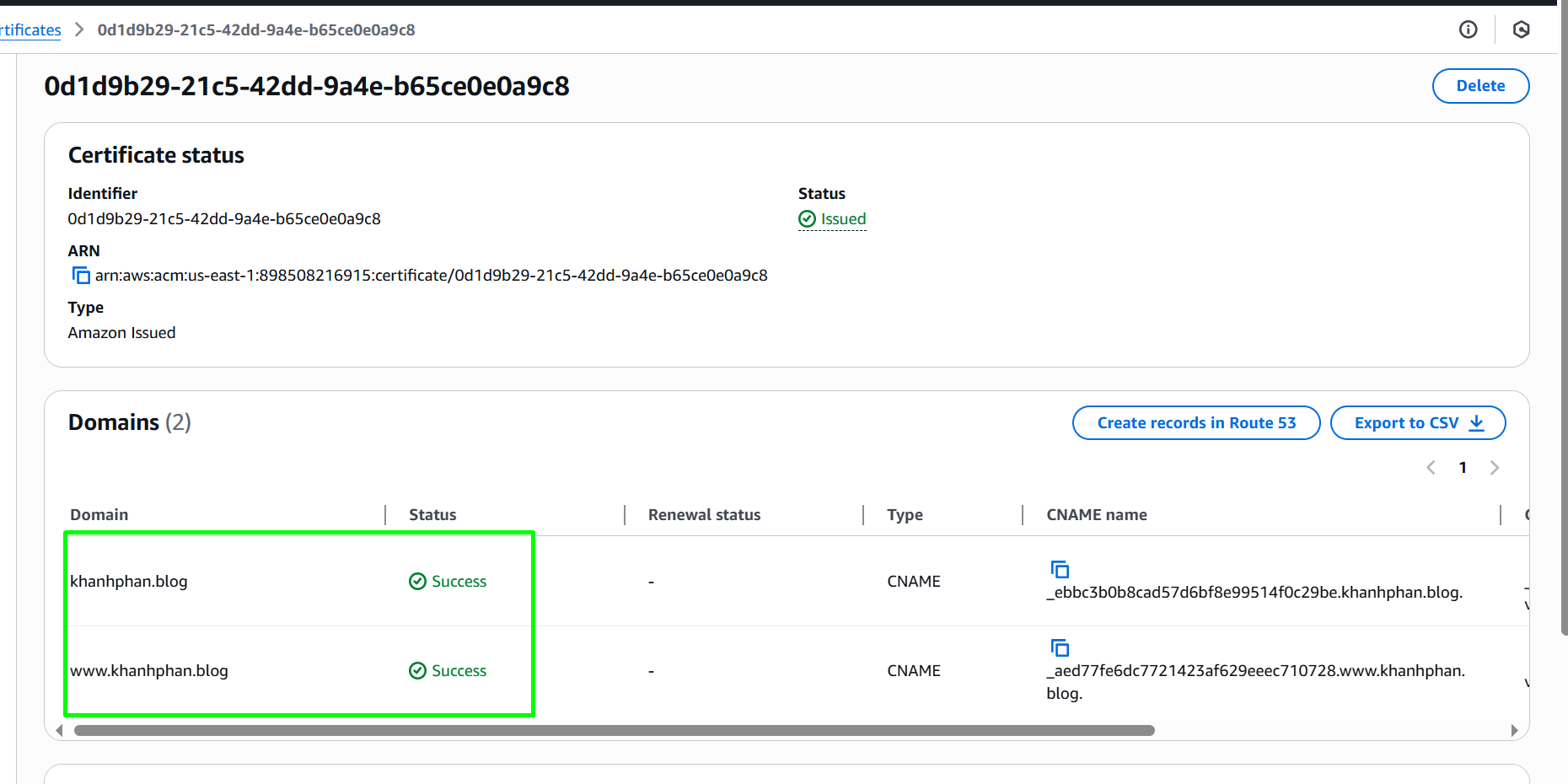This screenshot has width=1568, height=784.
Task: Sort by Status column header
Action: tap(432, 514)
